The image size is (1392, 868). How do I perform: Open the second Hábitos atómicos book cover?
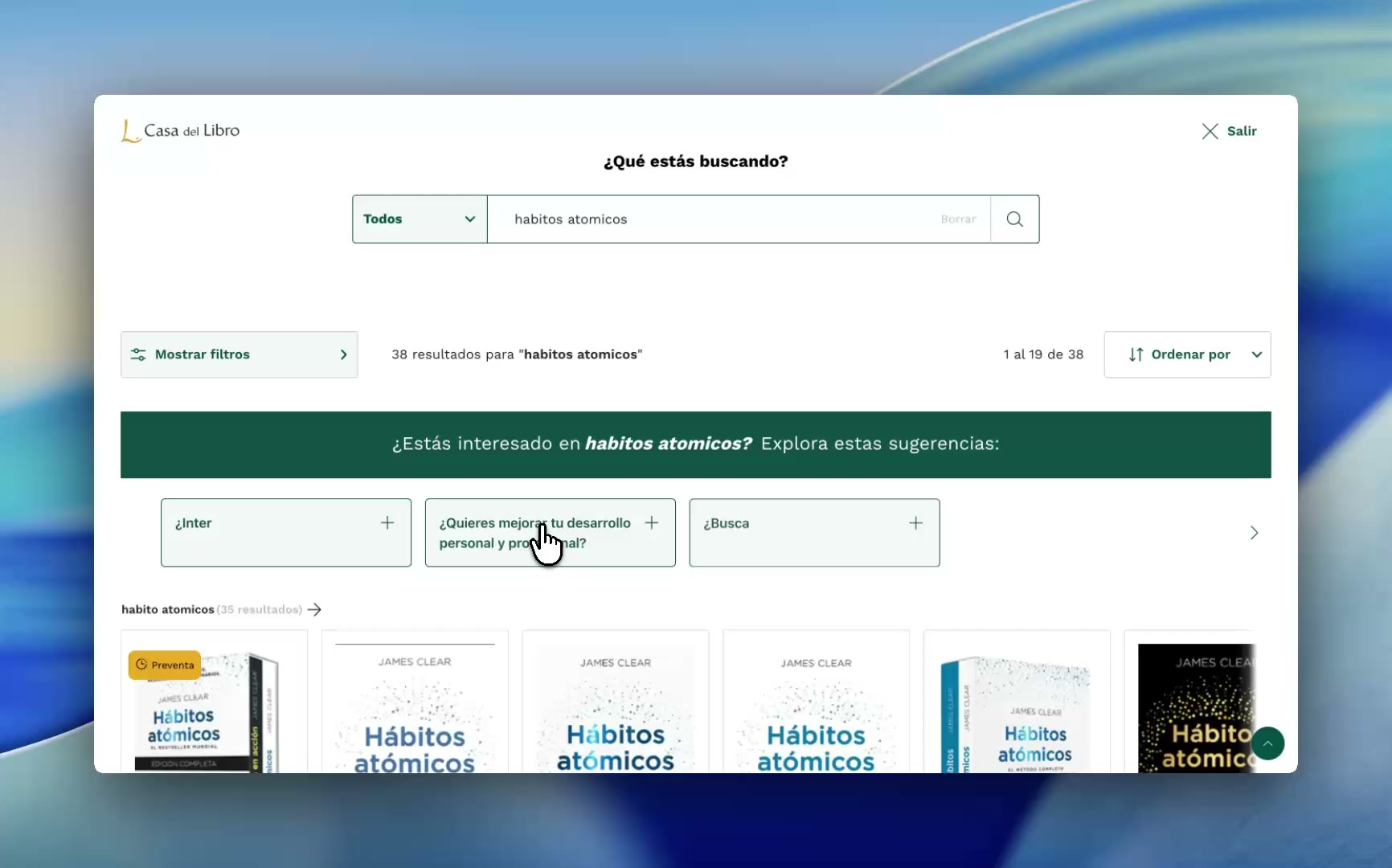pos(415,702)
